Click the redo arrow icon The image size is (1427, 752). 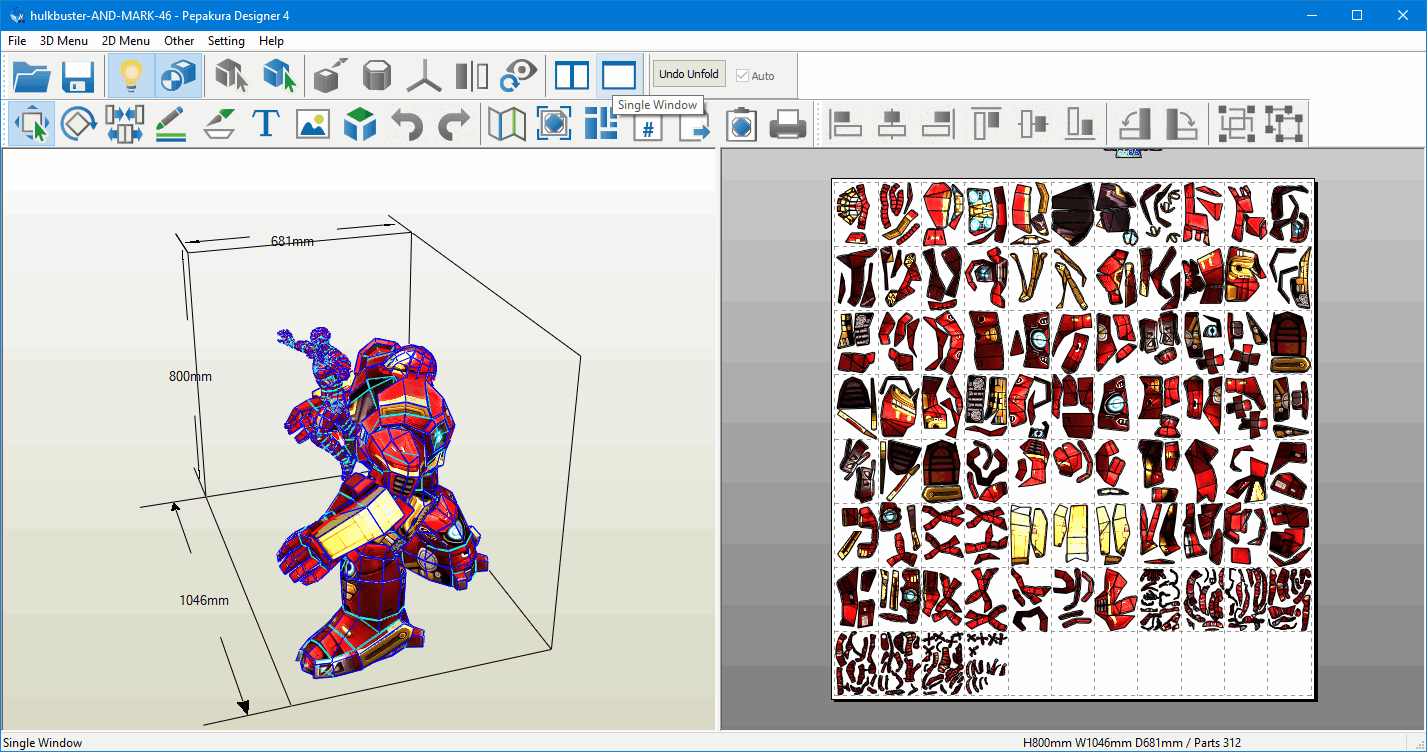pyautogui.click(x=454, y=124)
